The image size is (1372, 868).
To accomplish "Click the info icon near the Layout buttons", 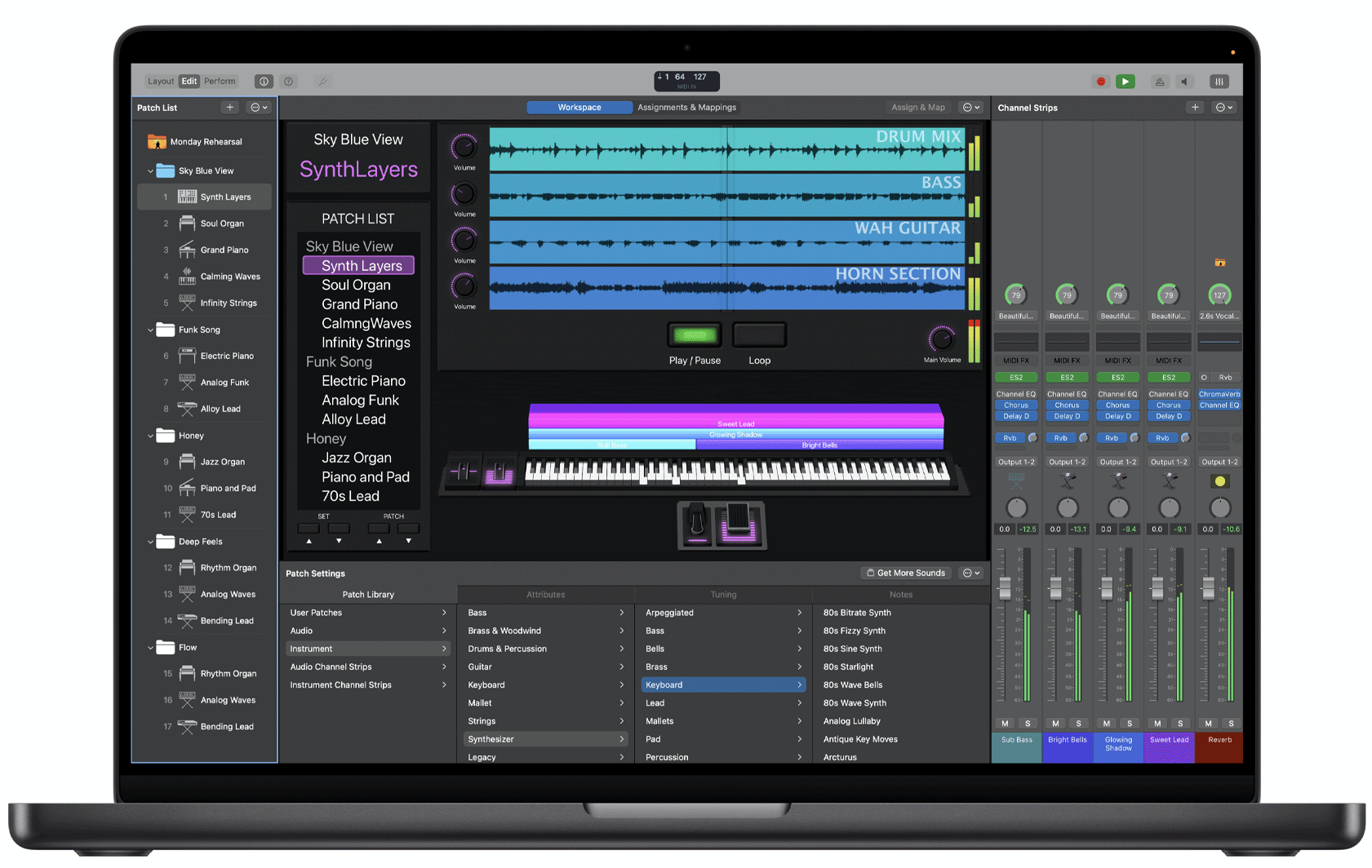I will pyautogui.click(x=263, y=81).
